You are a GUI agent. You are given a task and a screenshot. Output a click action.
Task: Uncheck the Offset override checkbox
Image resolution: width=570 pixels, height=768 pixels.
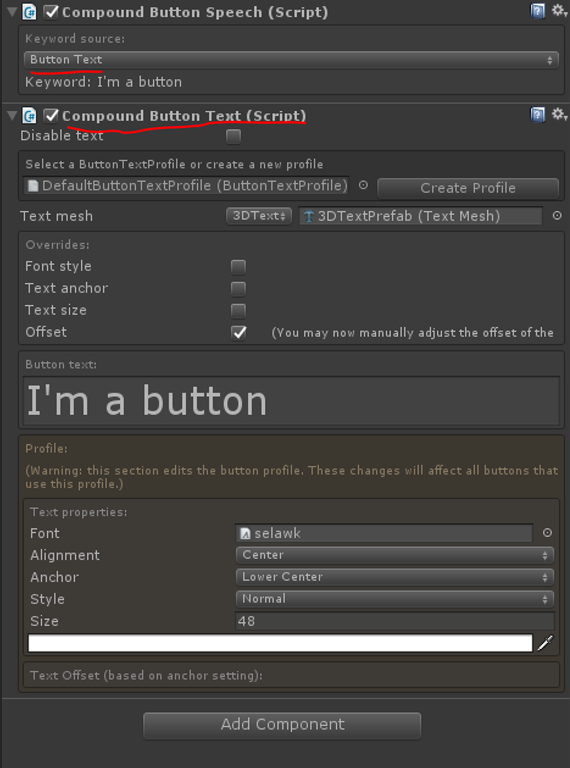pyautogui.click(x=238, y=333)
